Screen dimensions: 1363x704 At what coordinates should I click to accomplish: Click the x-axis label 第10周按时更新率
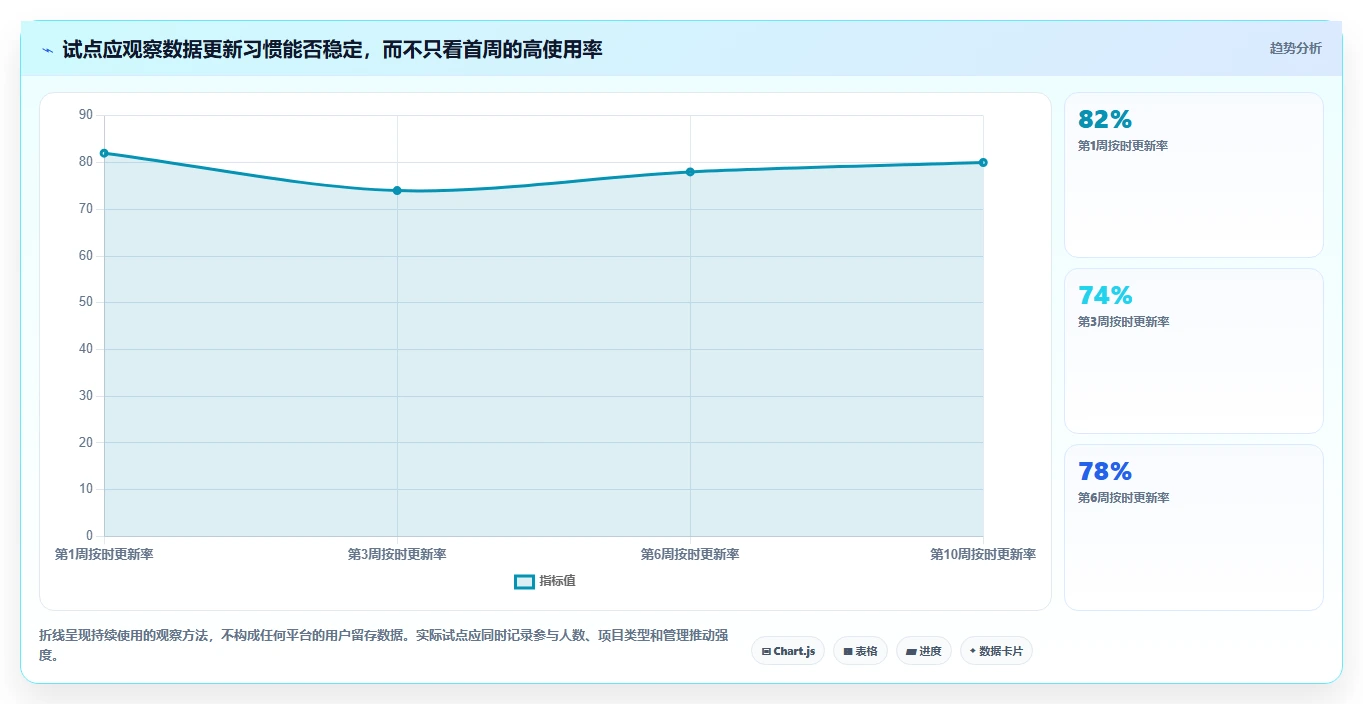(x=983, y=554)
